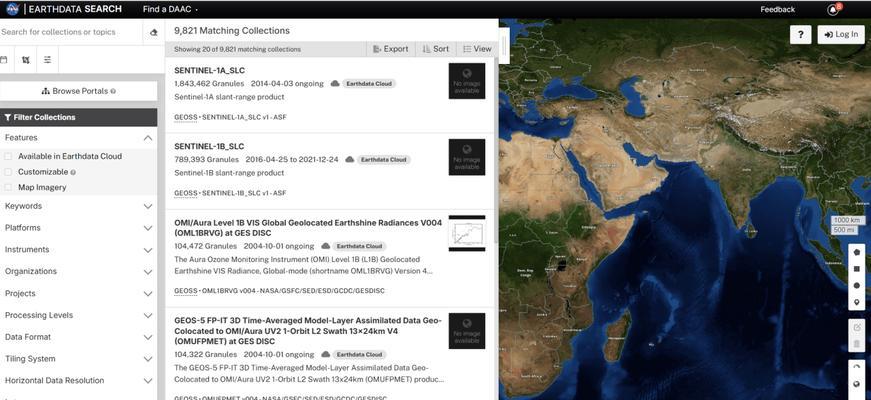Open the map help question mark

800,34
